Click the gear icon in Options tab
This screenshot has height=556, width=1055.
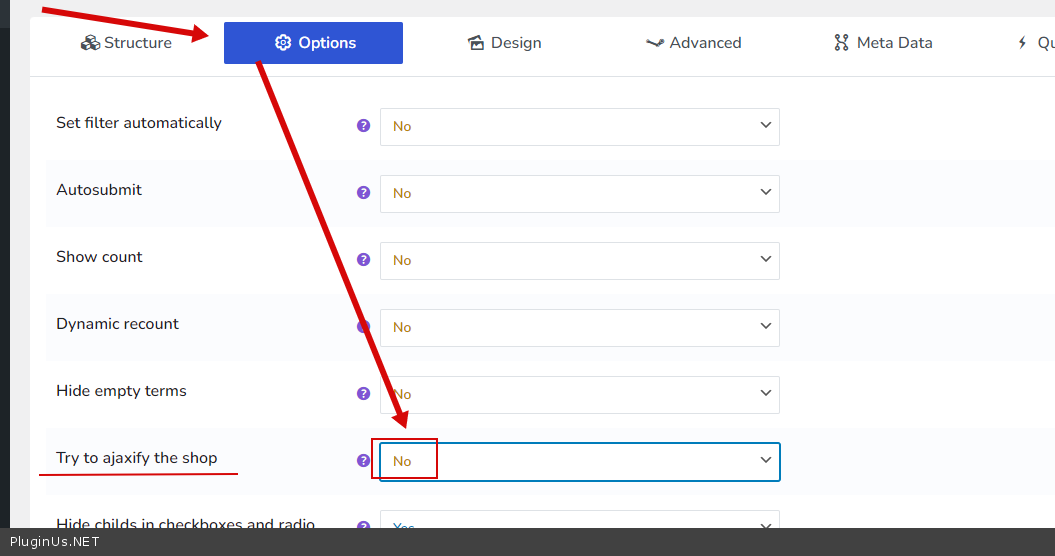[283, 43]
